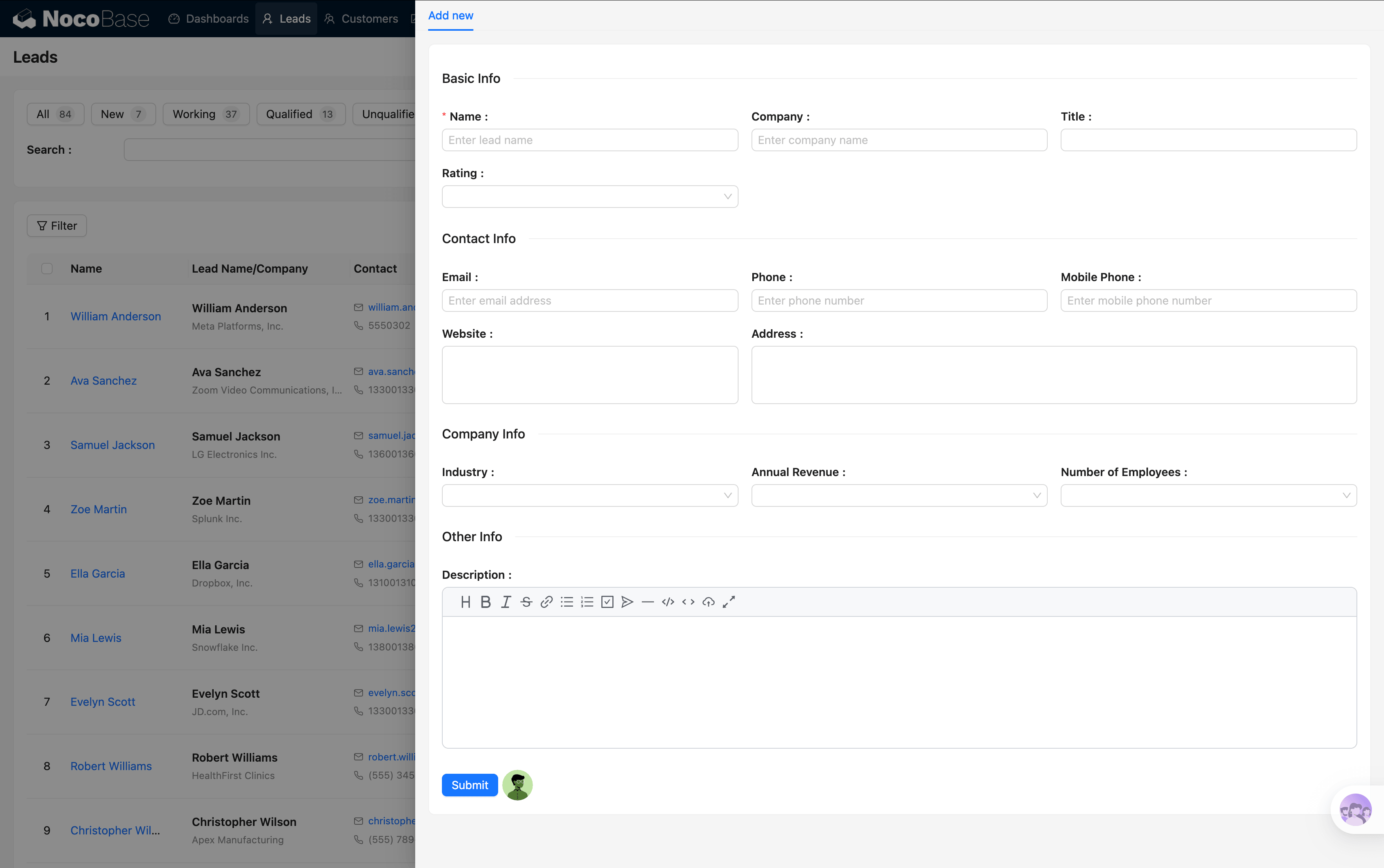The image size is (1384, 868).
Task: Select the Add new tab
Action: pos(451,15)
